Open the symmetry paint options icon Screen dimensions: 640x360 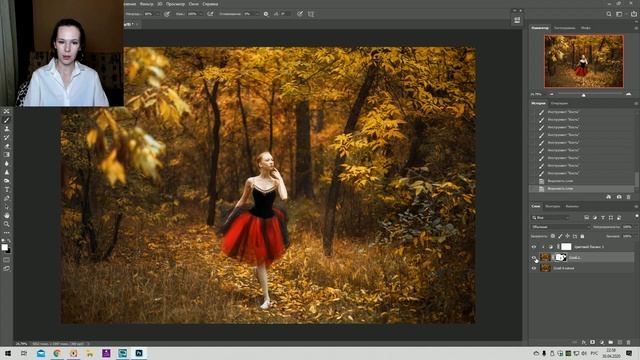point(311,14)
